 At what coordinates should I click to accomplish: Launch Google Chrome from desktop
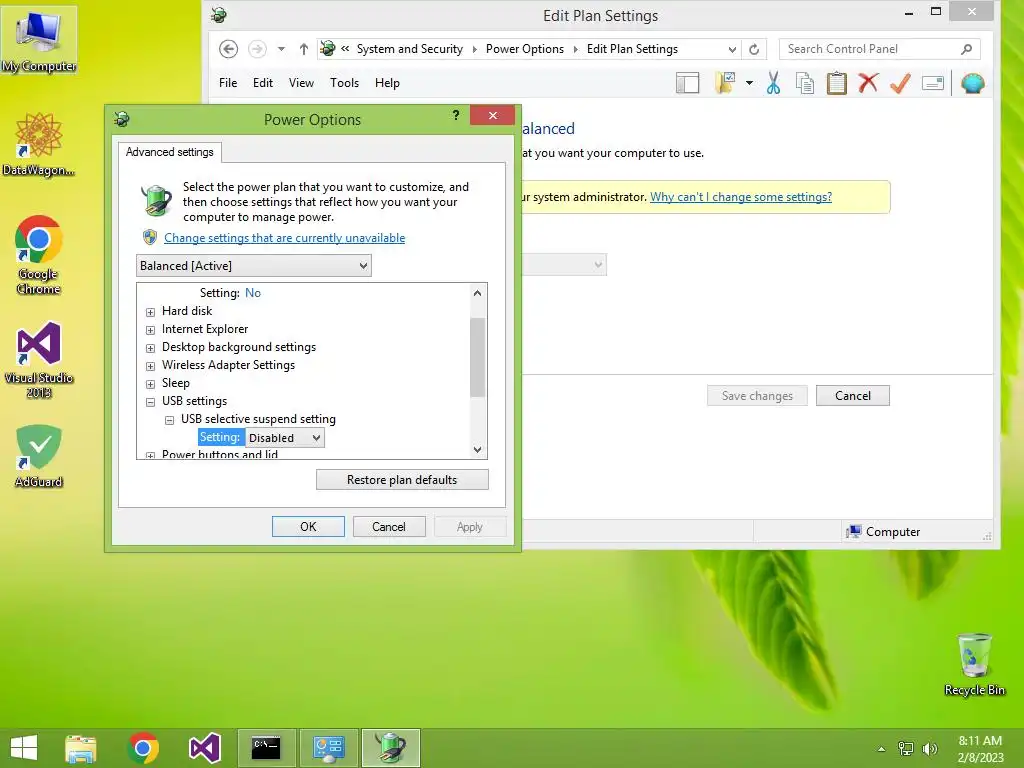pos(39,255)
